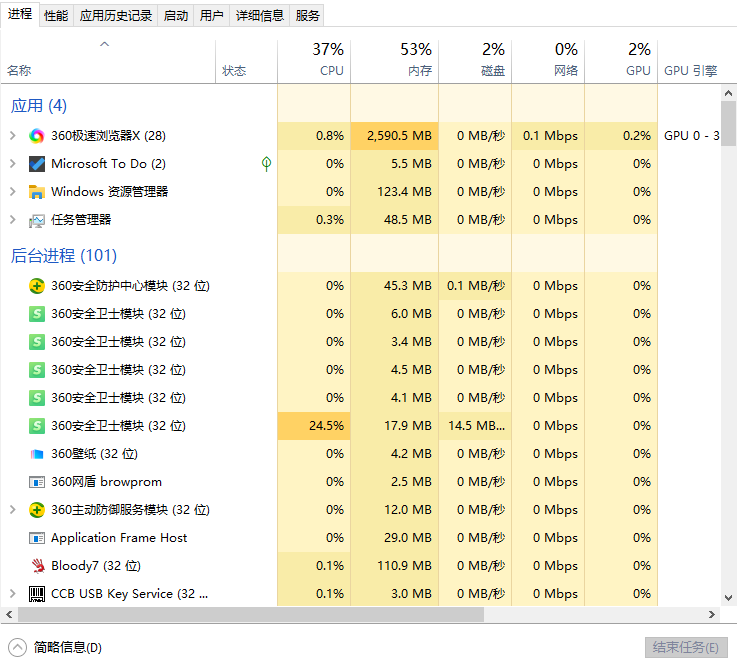Click the 简略信息(D) link
Screen dimensions: 737x672
[68, 648]
